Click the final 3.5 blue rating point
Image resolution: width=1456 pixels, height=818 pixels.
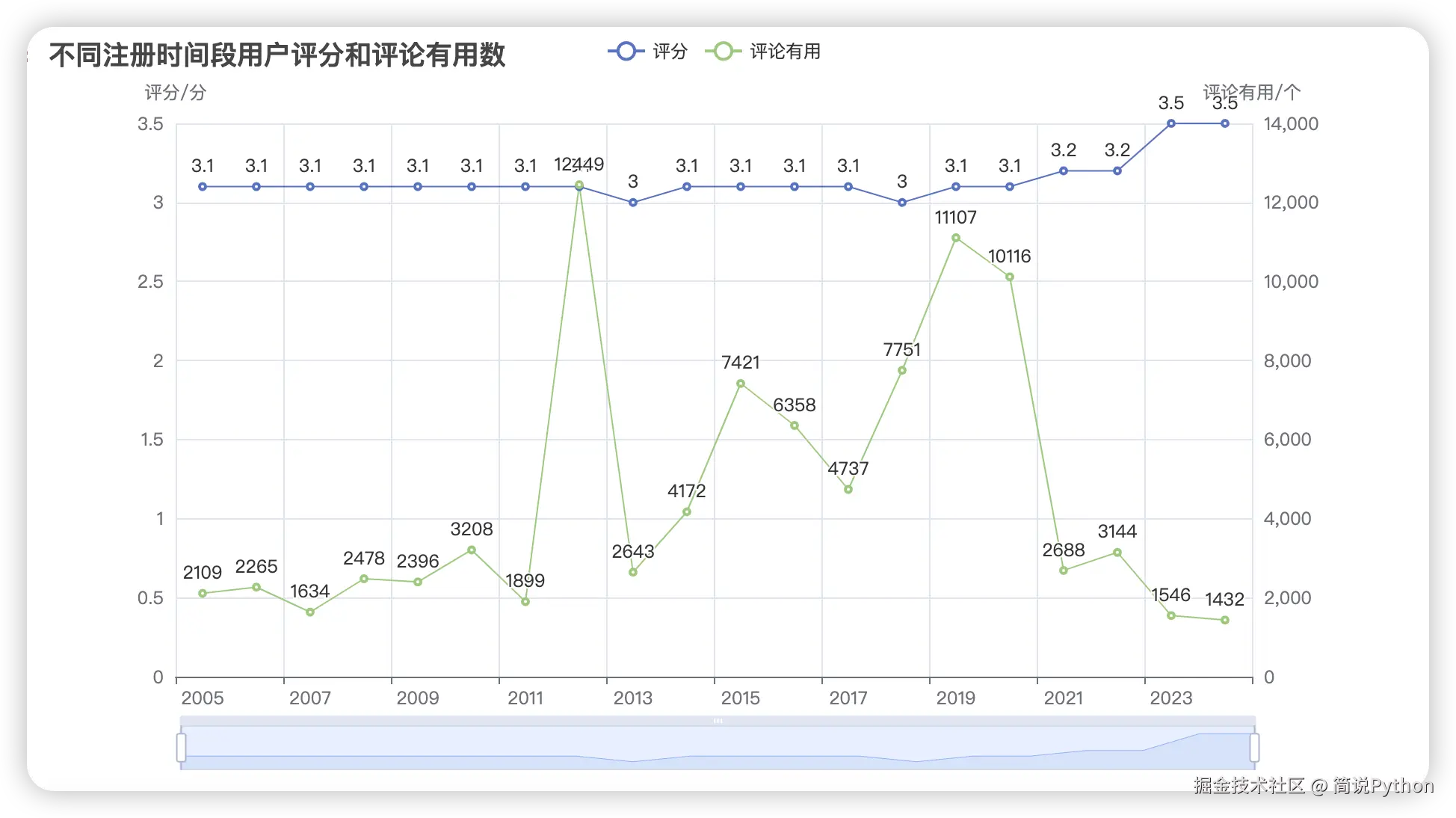pyautogui.click(x=1225, y=123)
